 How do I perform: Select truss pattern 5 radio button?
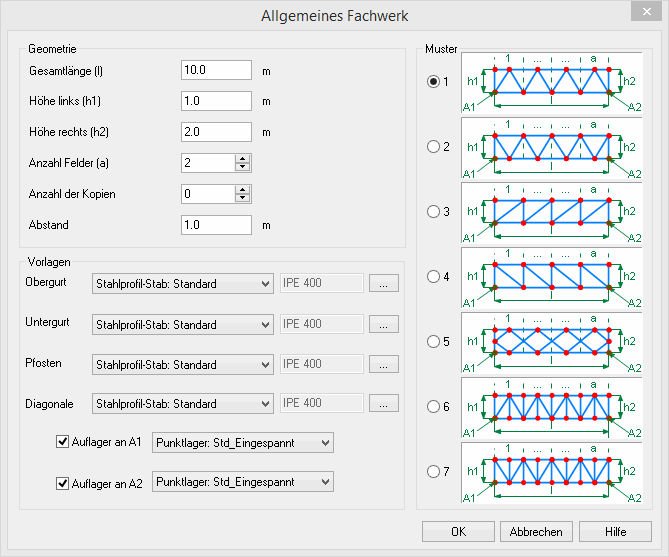pyautogui.click(x=433, y=341)
